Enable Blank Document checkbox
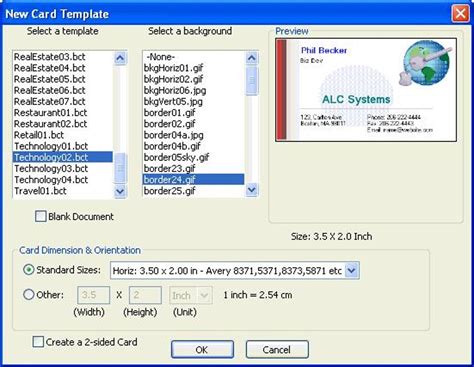Viewport: 474px width, 367px height. (x=41, y=216)
